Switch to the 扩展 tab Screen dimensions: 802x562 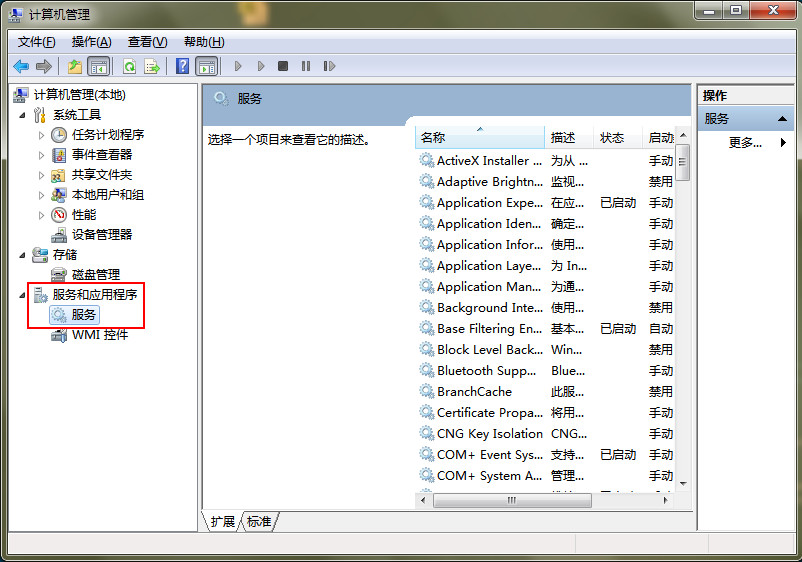coord(222,522)
